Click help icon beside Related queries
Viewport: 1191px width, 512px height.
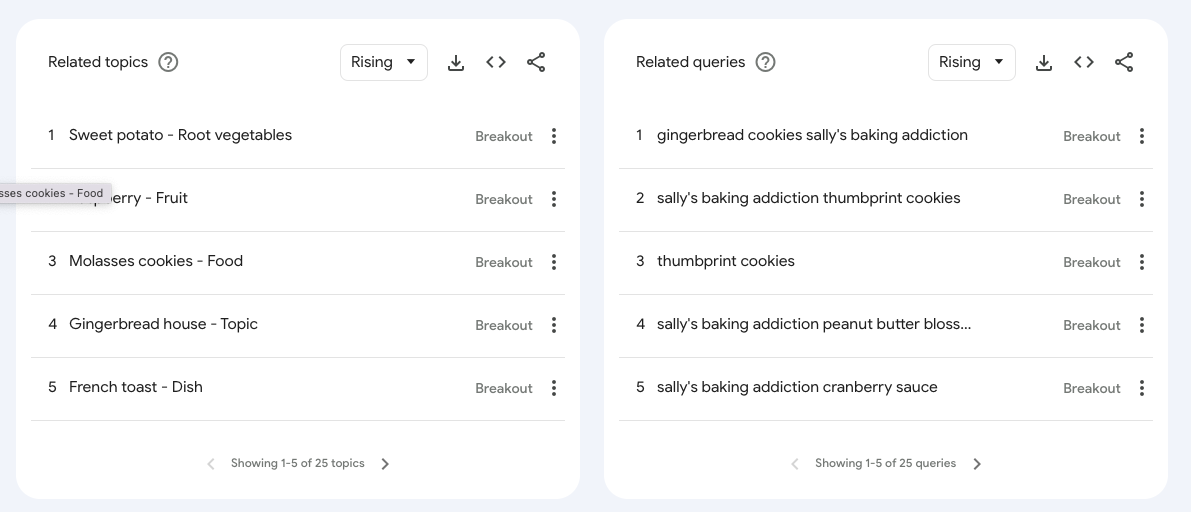click(x=765, y=62)
